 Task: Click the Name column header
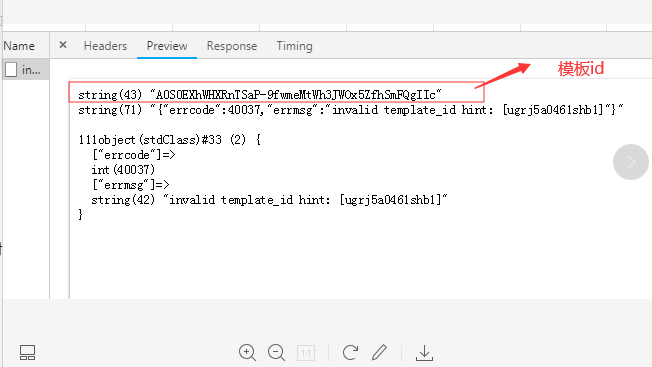[19, 46]
